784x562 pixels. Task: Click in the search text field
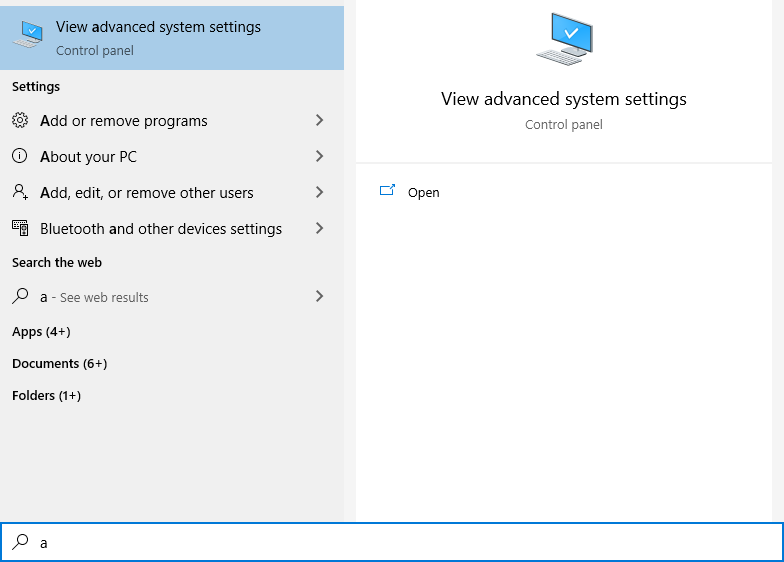coord(400,543)
